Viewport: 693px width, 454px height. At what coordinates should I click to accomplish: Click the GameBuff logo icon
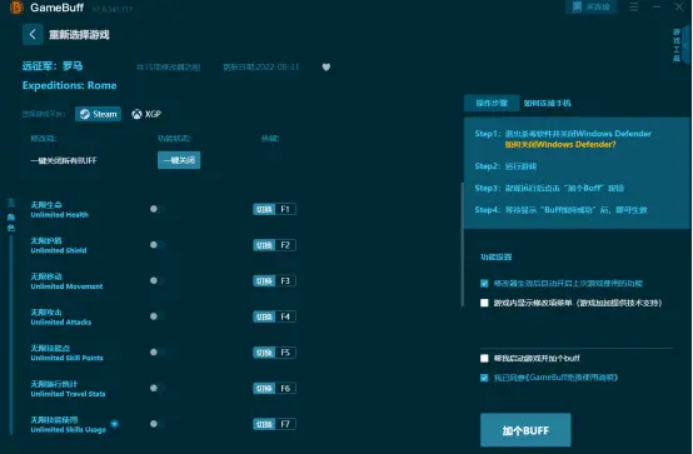(16, 8)
